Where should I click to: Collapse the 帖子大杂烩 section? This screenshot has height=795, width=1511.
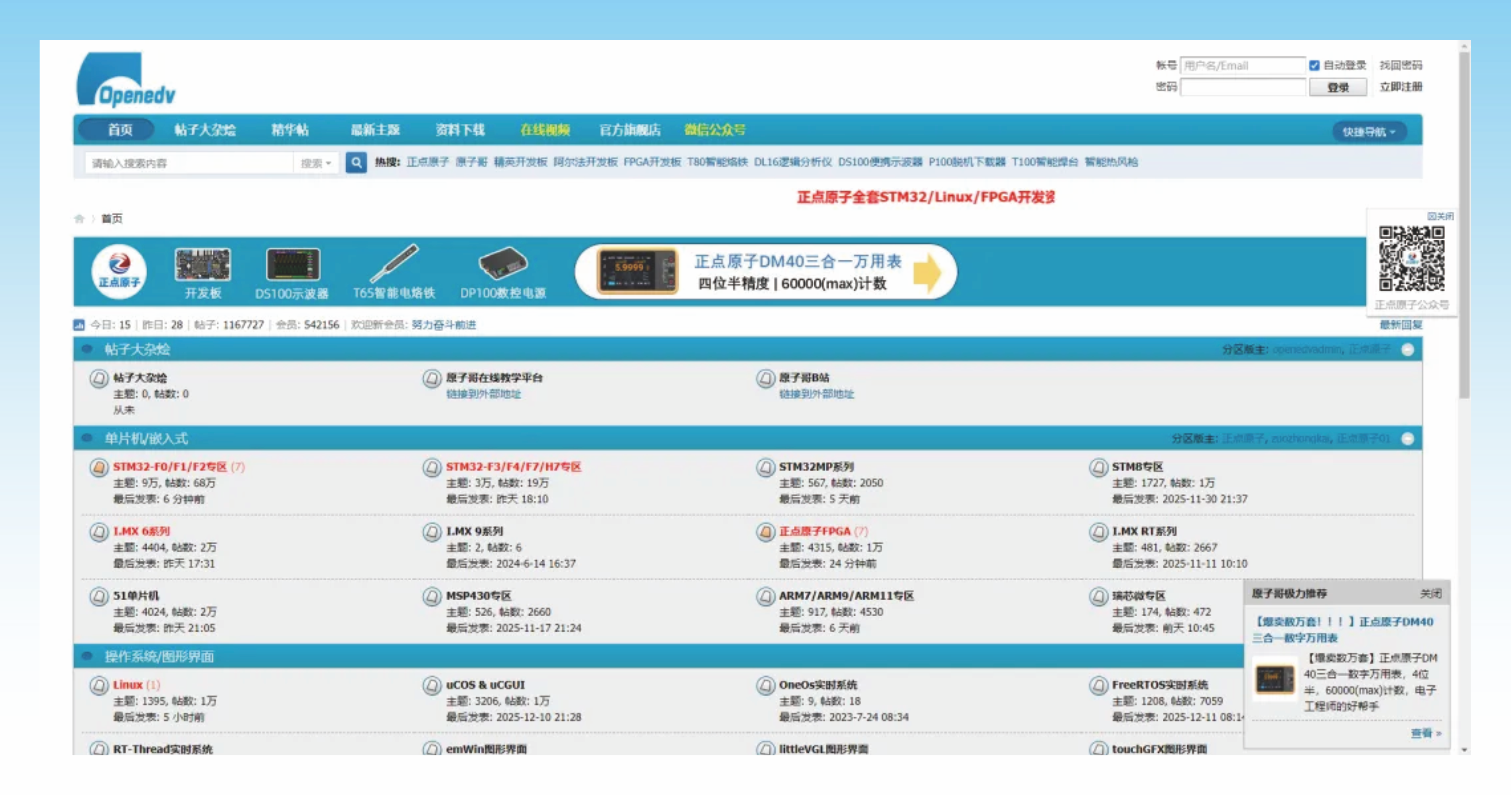(1408, 350)
